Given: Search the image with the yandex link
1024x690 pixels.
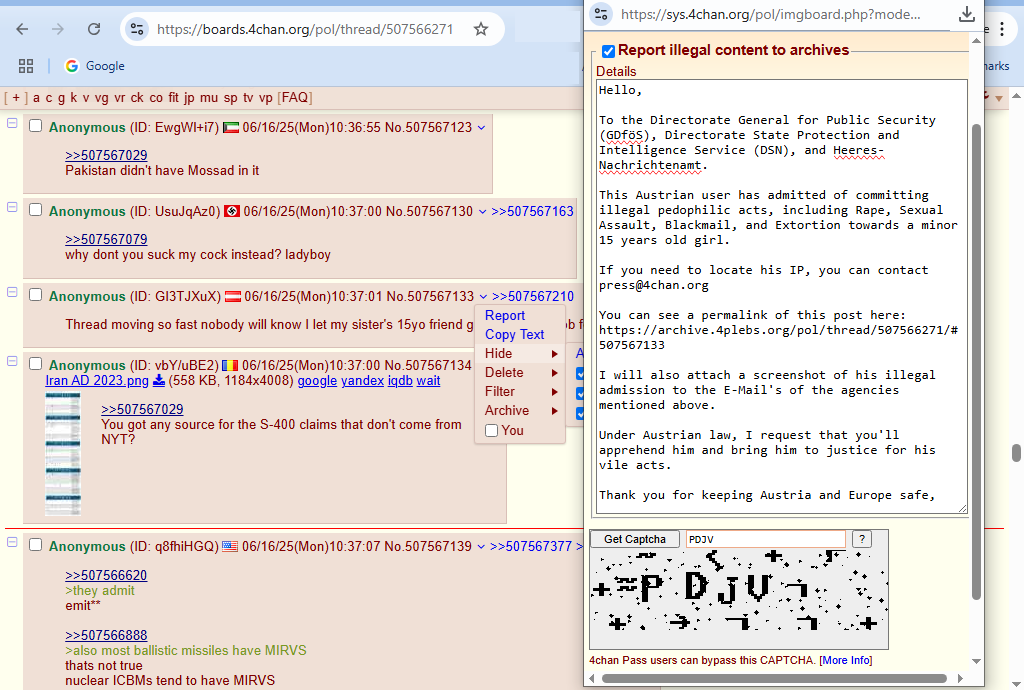Looking at the screenshot, I should [362, 380].
